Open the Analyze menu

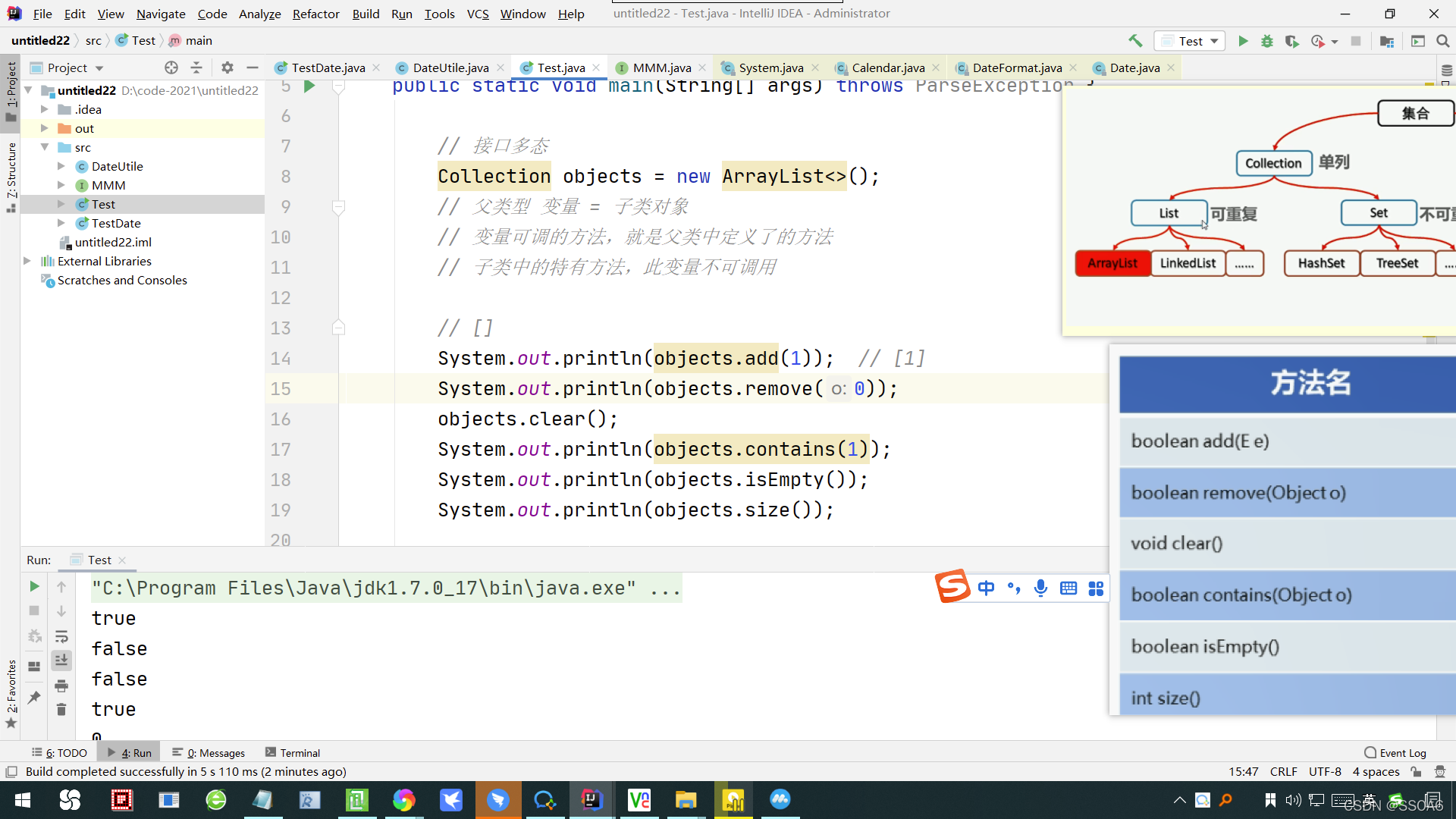click(259, 14)
